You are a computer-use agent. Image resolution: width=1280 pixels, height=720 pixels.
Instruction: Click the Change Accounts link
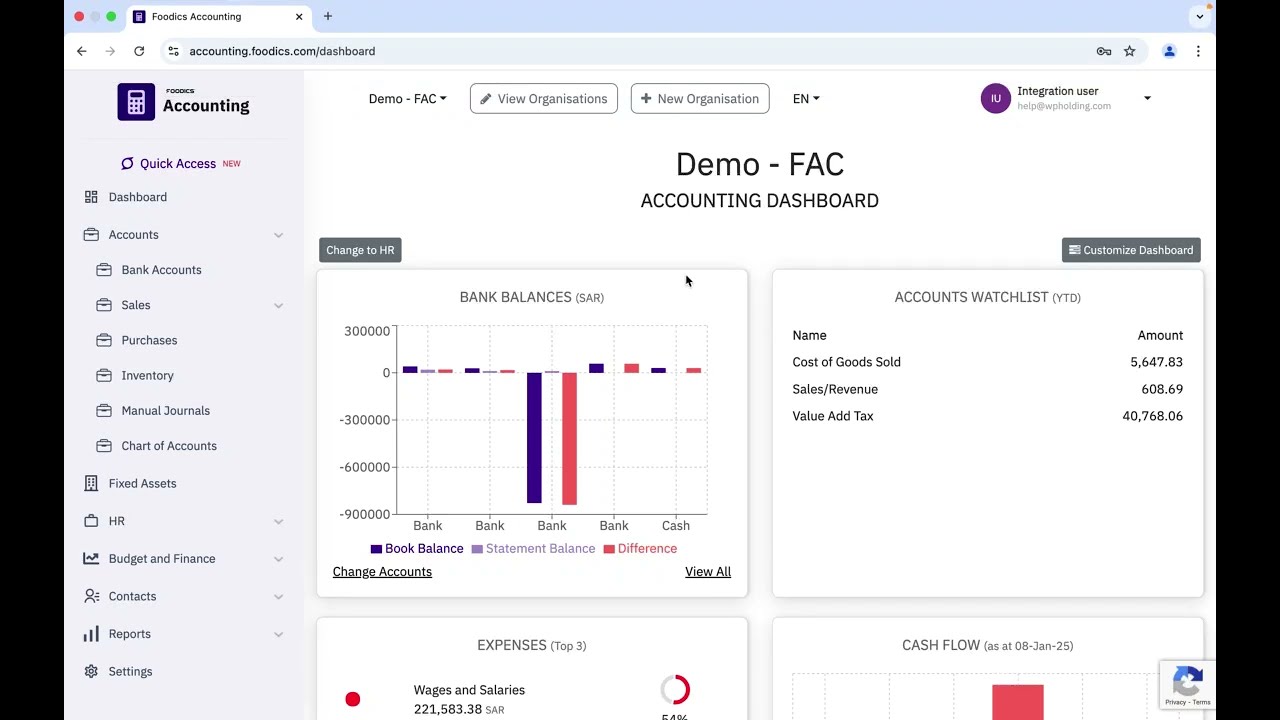coord(382,572)
